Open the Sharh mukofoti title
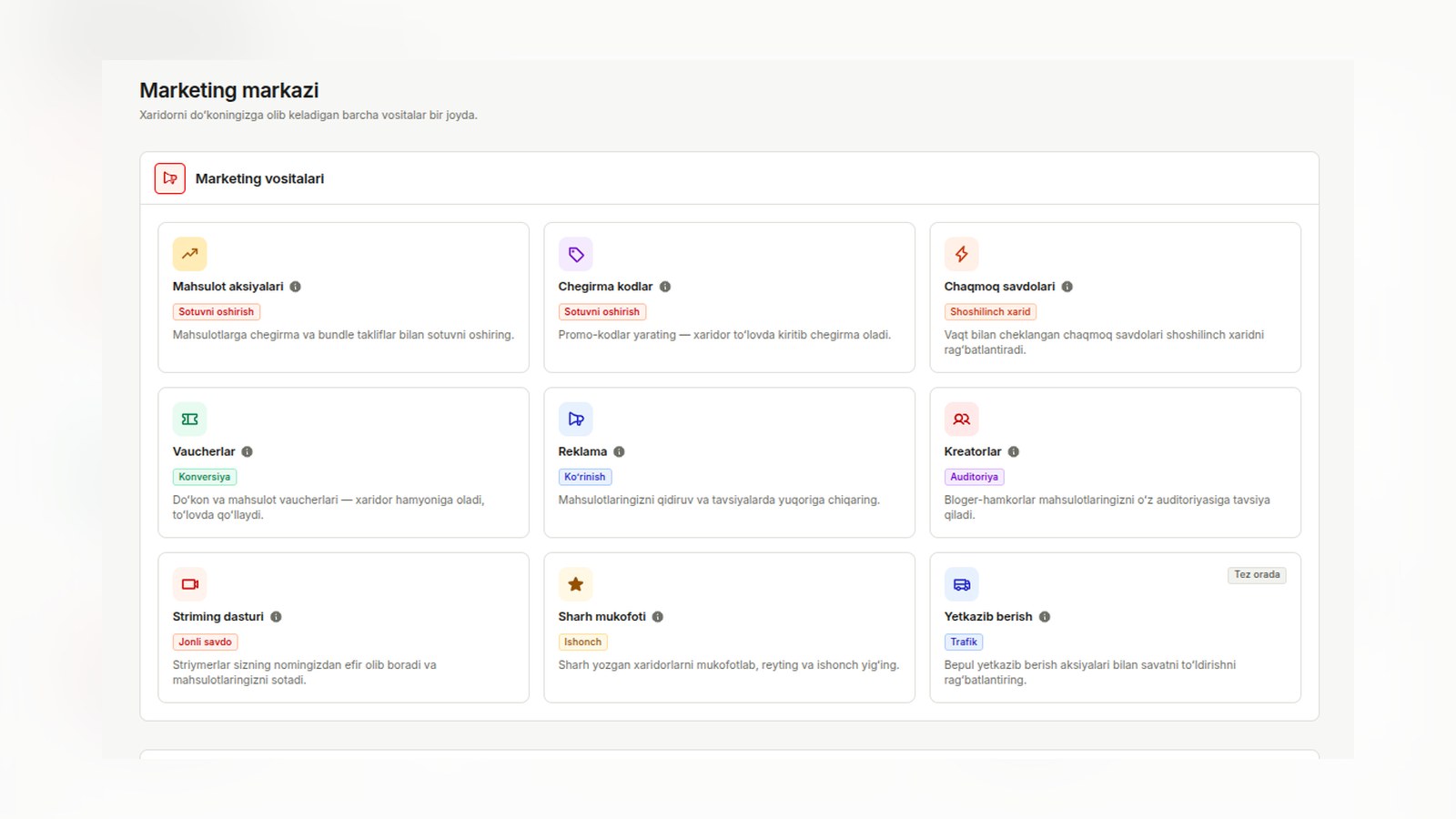Image resolution: width=1456 pixels, height=819 pixels. coord(602,617)
